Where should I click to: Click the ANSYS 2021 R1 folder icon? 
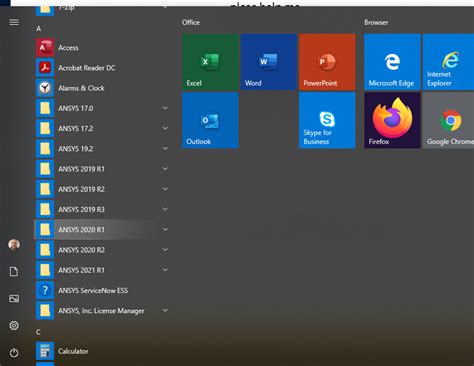pyautogui.click(x=45, y=270)
